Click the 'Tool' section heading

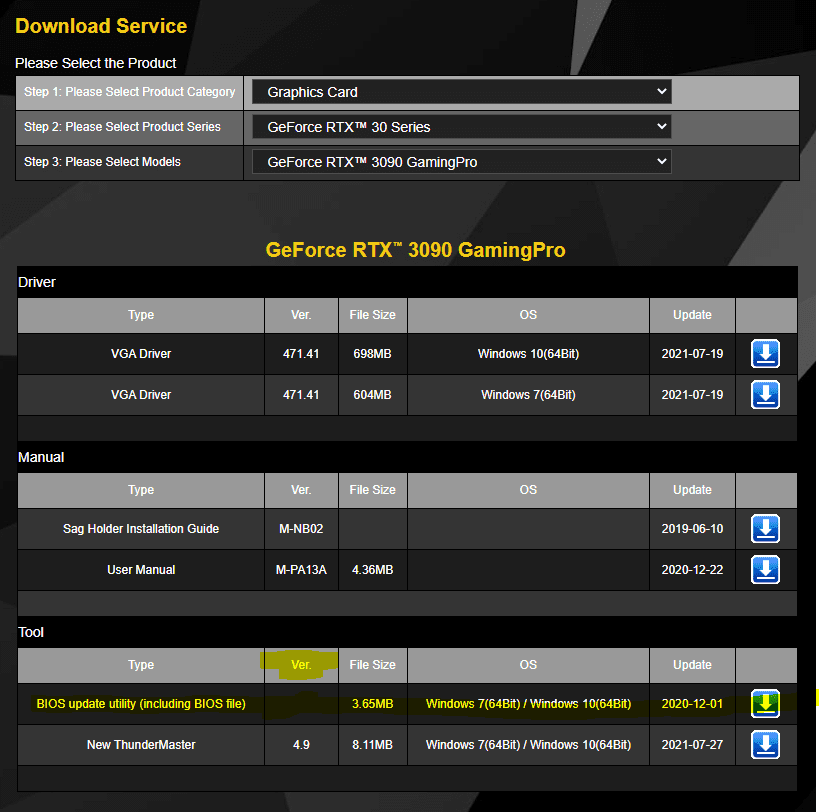click(x=31, y=632)
